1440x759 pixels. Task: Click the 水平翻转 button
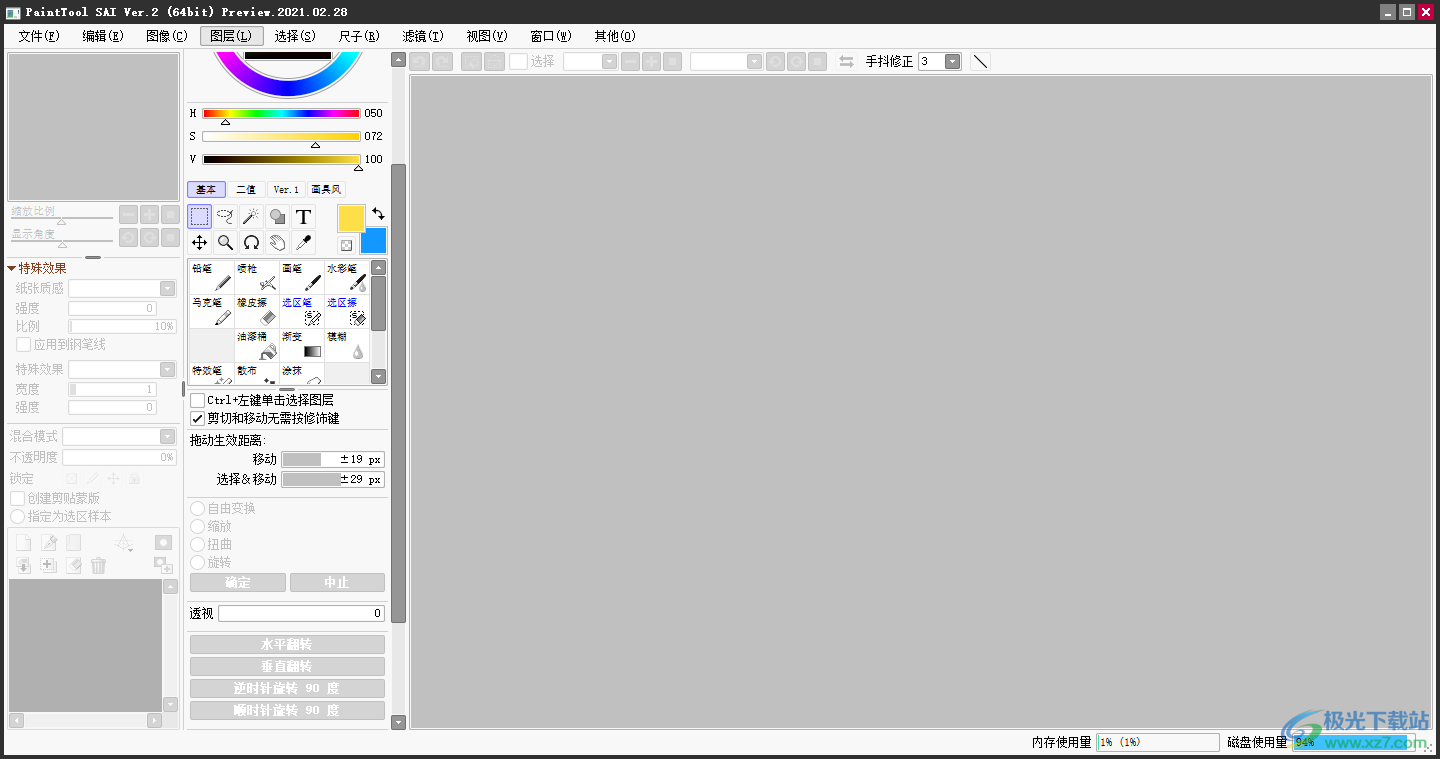pos(287,644)
